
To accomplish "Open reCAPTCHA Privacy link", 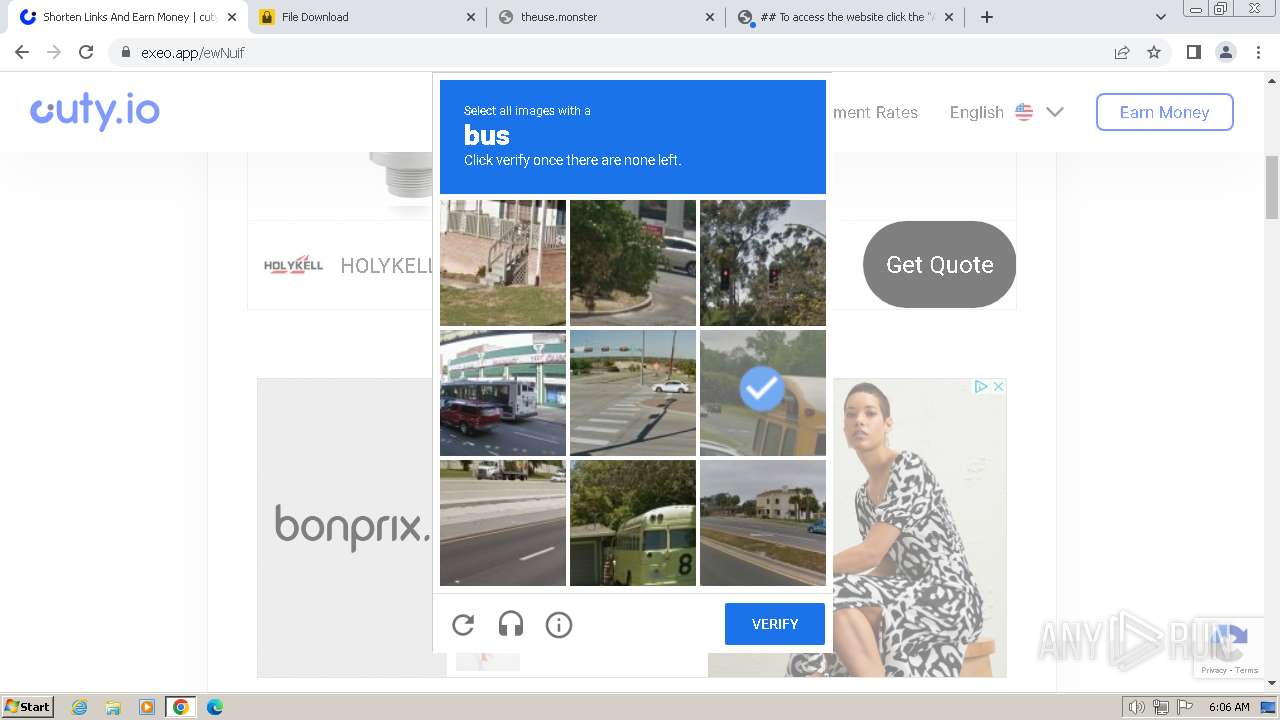I will (1213, 670).
